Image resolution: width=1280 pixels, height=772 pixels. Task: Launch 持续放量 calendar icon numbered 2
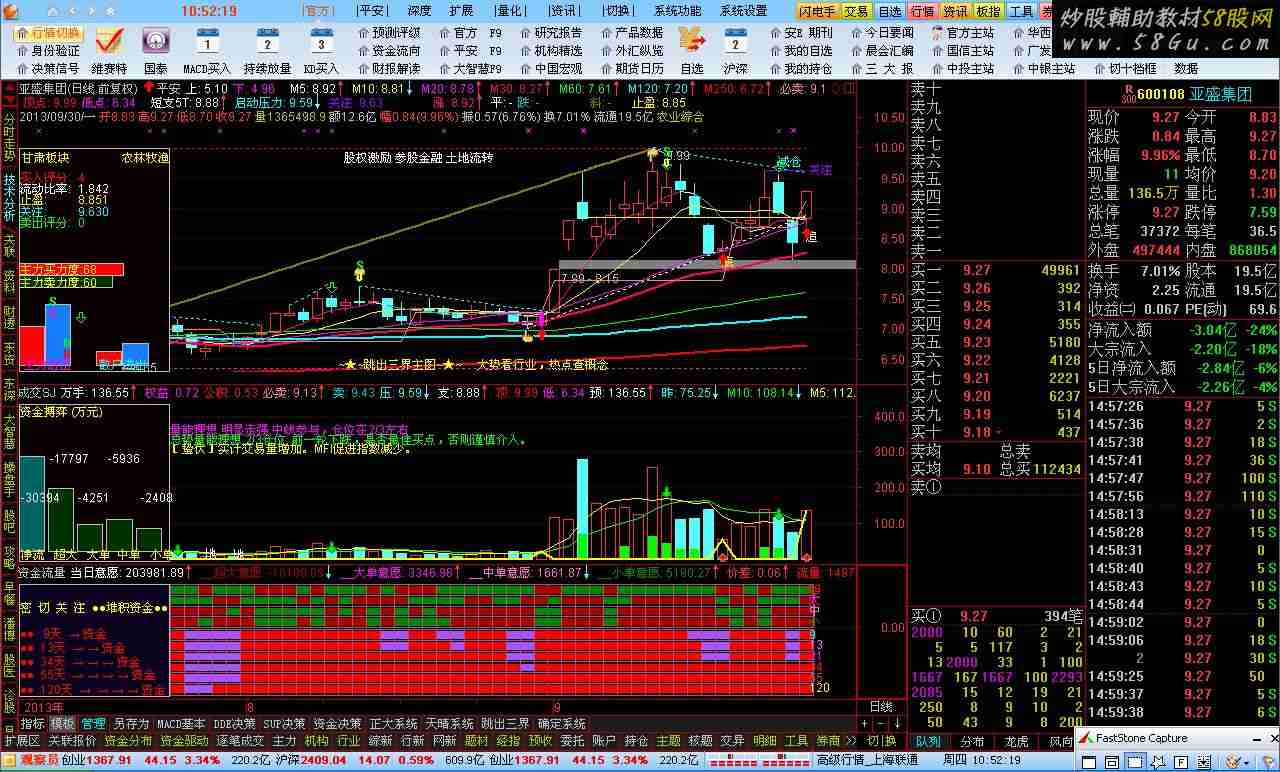(x=267, y=42)
